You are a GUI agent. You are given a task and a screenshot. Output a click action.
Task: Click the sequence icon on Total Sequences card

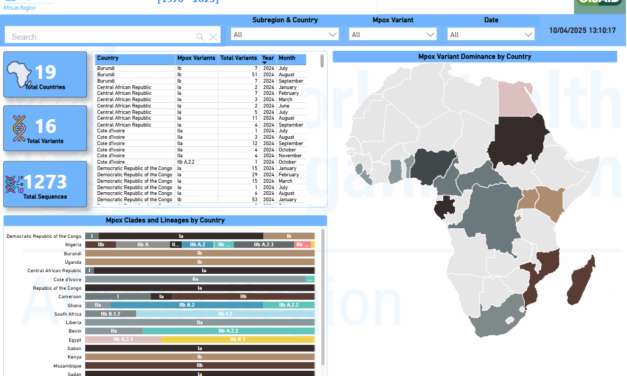[x=14, y=184]
